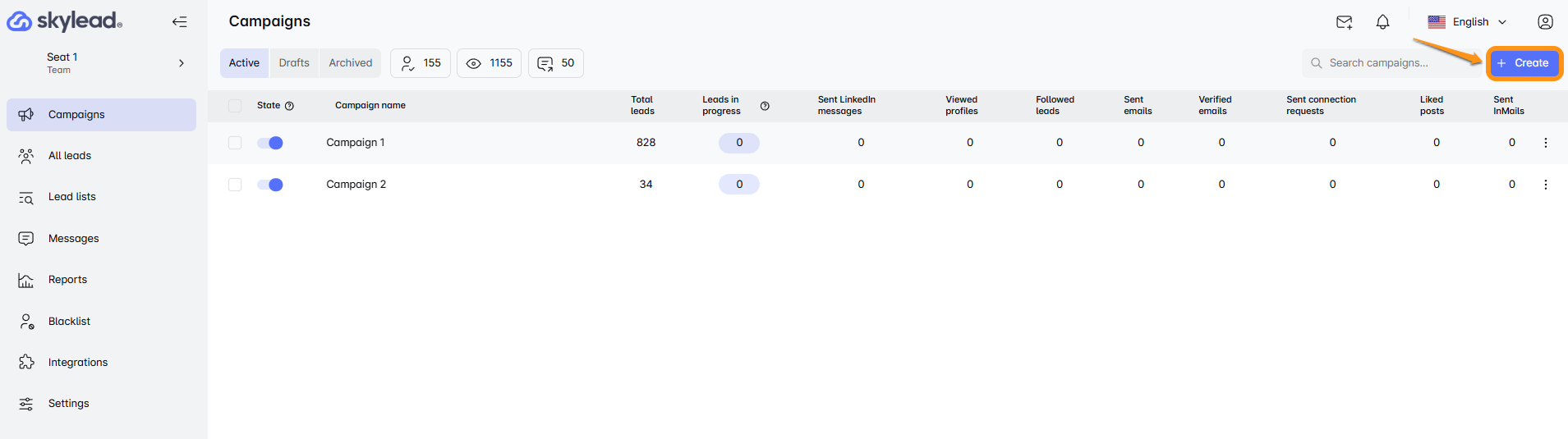Collapse the sidebar with the arrow icon
The image size is (1568, 439).
click(179, 22)
